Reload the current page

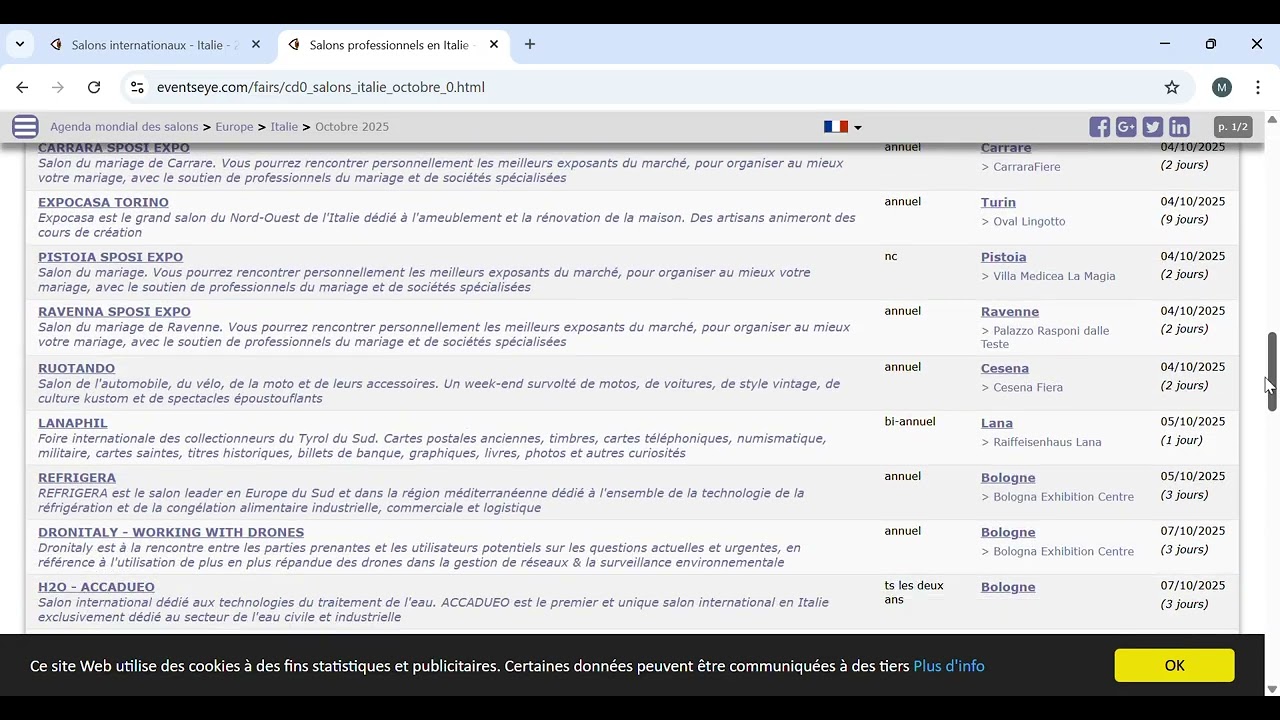pos(94,87)
